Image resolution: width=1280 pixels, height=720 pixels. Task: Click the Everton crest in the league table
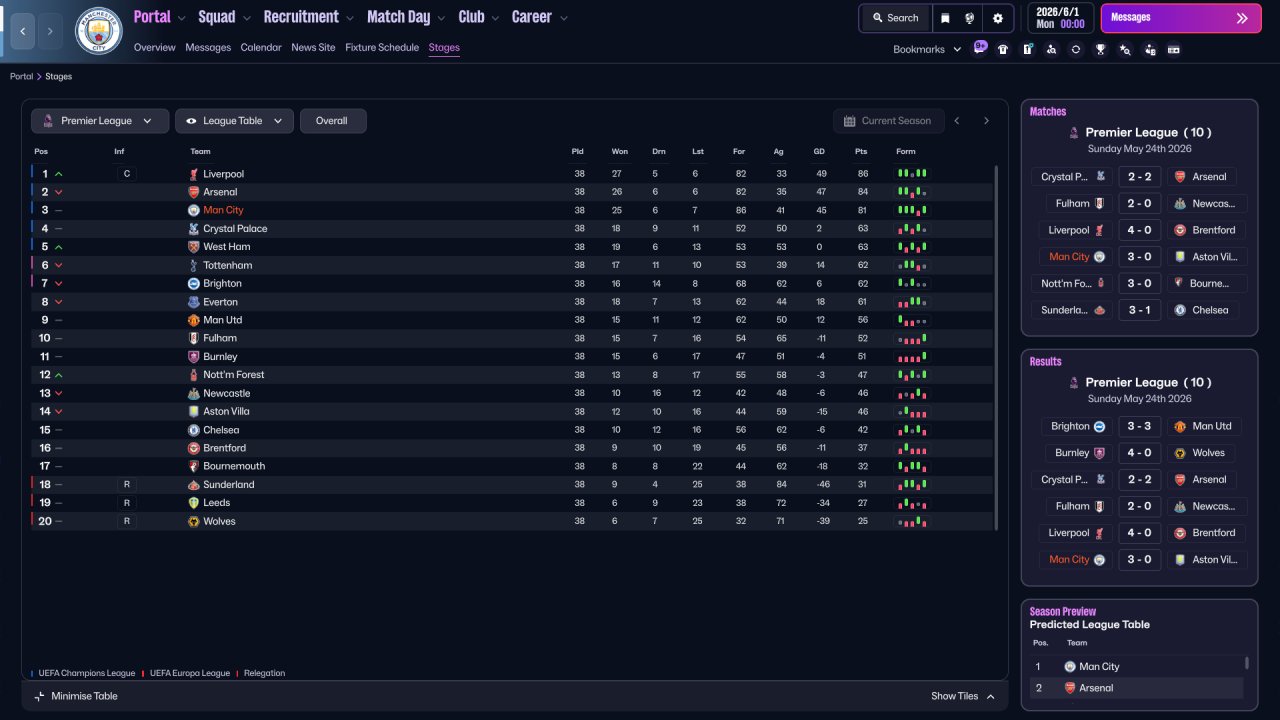[194, 302]
